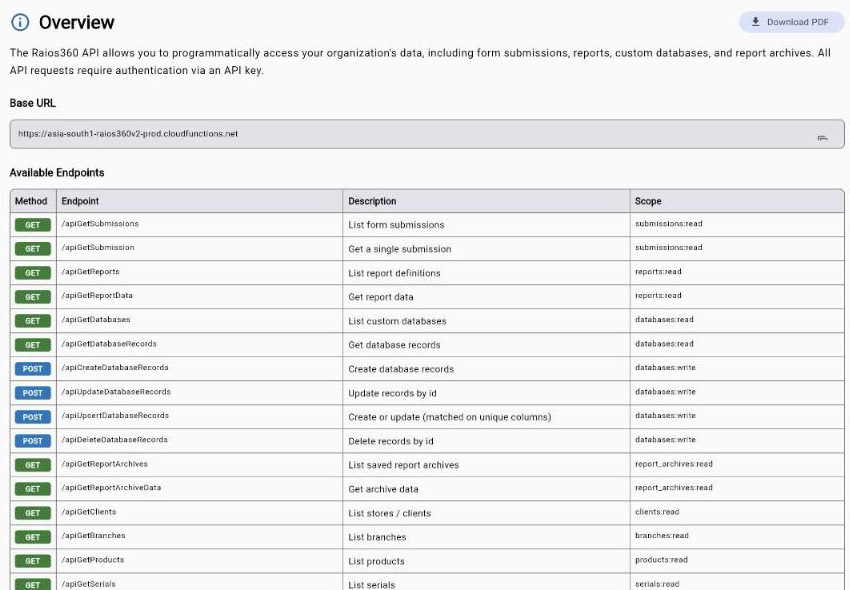Select the /apiCreateDatabaseRecords endpoint text
This screenshot has height=590, width=850.
coord(115,368)
